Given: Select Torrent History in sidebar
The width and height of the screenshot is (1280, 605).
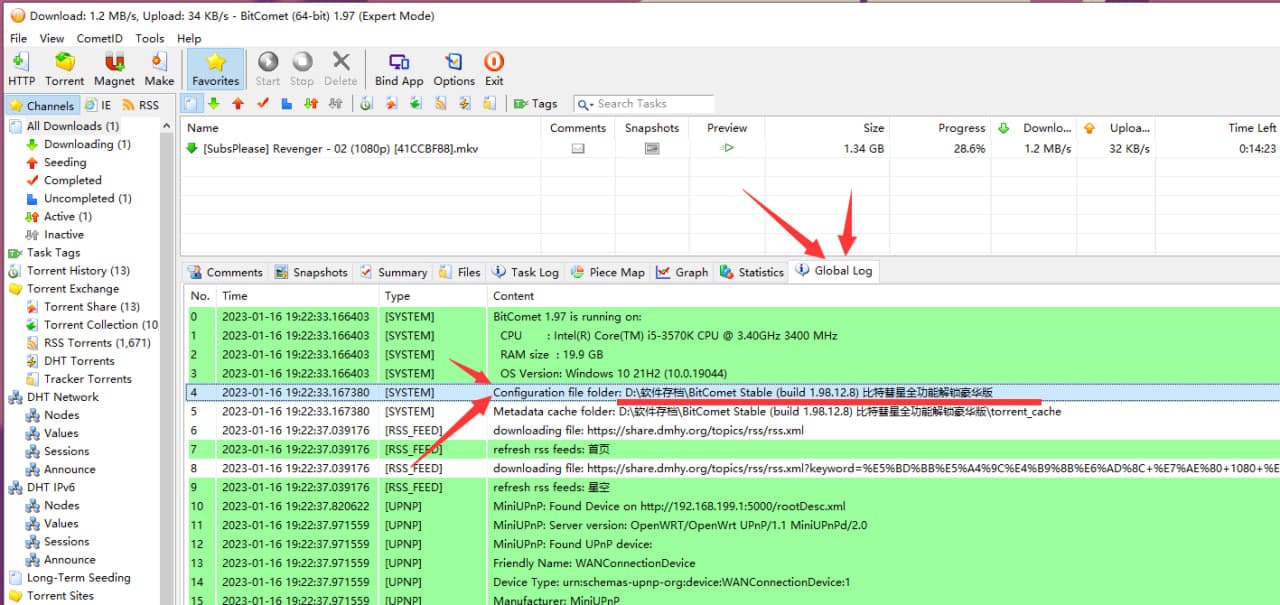Looking at the screenshot, I should (x=78, y=271).
